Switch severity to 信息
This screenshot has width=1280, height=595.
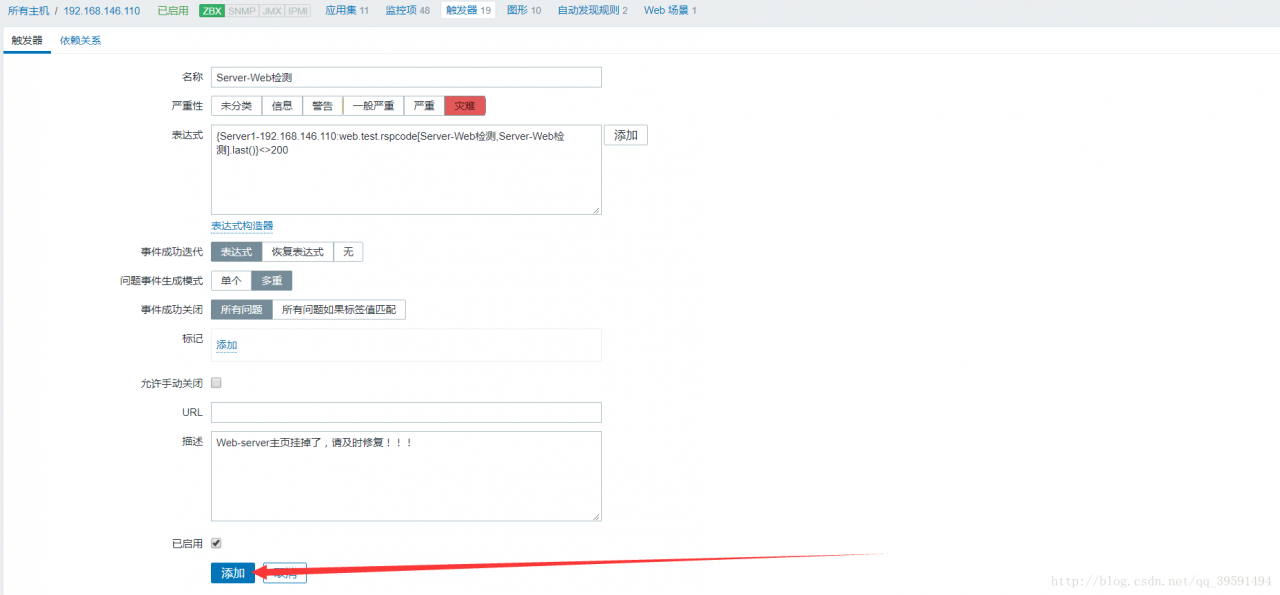pos(281,105)
